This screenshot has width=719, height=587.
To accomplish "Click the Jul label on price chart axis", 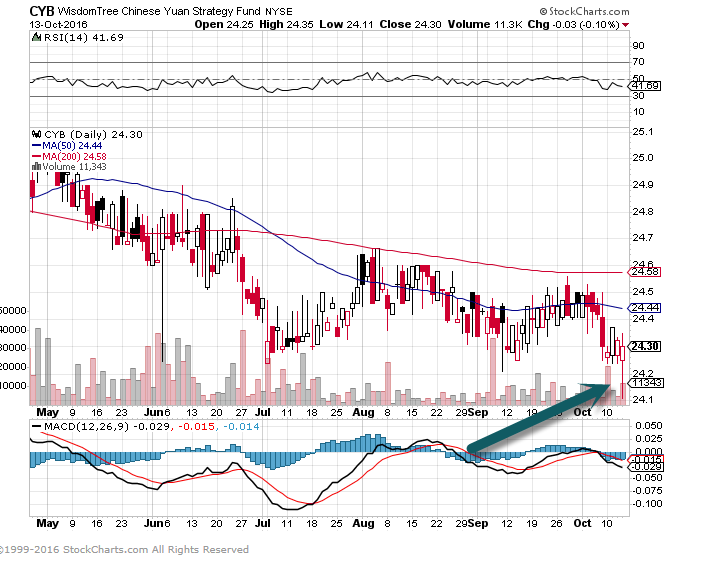I will pyautogui.click(x=263, y=412).
